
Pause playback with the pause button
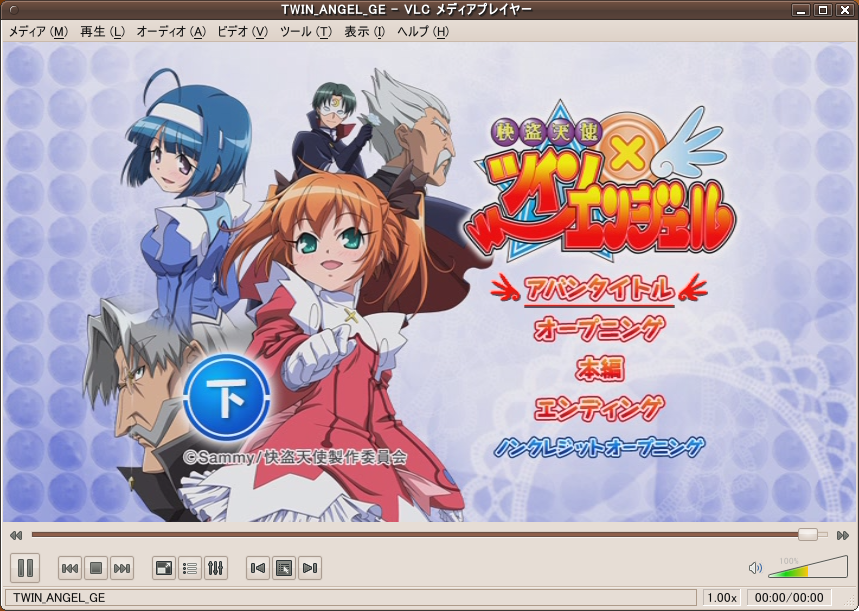pyautogui.click(x=25, y=568)
